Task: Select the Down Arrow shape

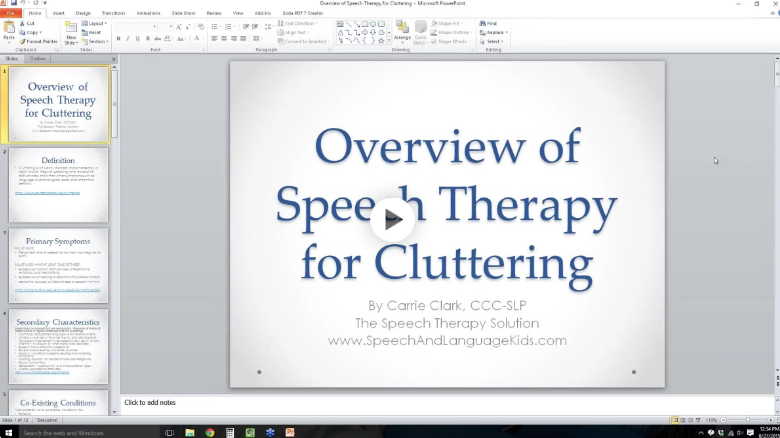Action: point(373,32)
